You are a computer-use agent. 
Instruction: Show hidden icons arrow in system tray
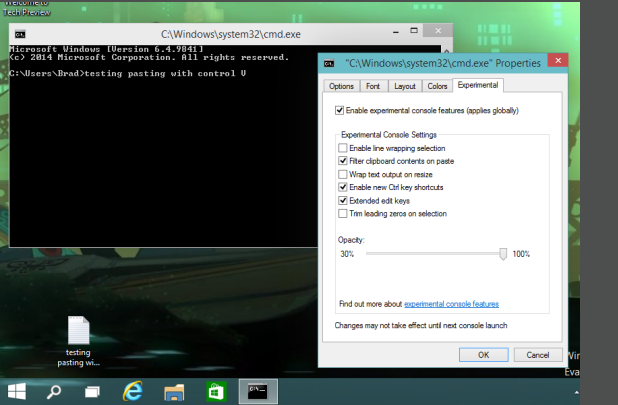point(577,392)
